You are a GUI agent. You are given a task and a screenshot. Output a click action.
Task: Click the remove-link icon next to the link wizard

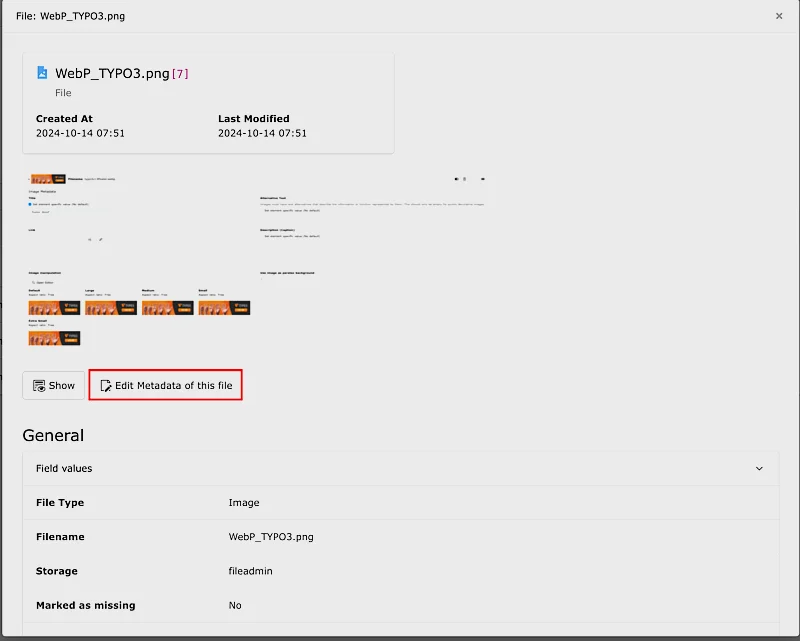coord(101,240)
